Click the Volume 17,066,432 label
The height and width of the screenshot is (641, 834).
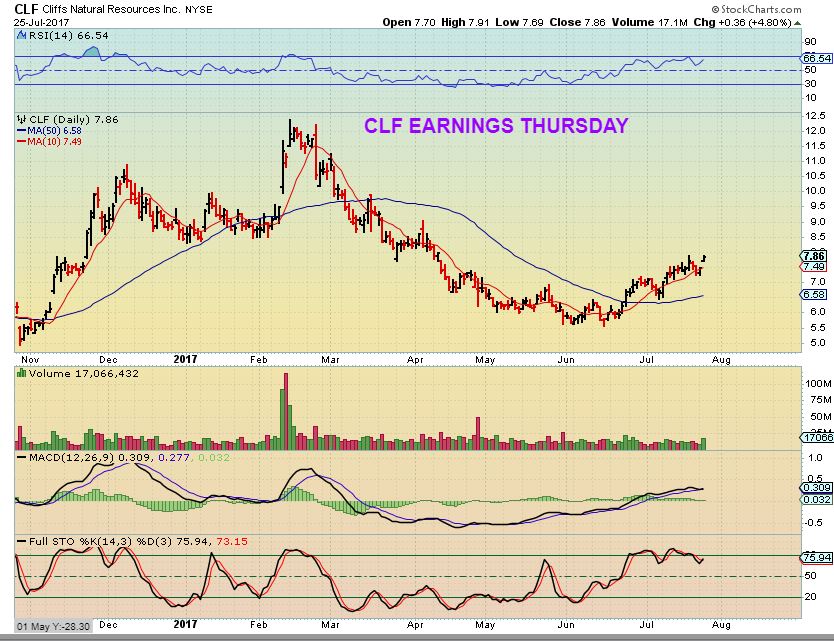pyautogui.click(x=84, y=373)
